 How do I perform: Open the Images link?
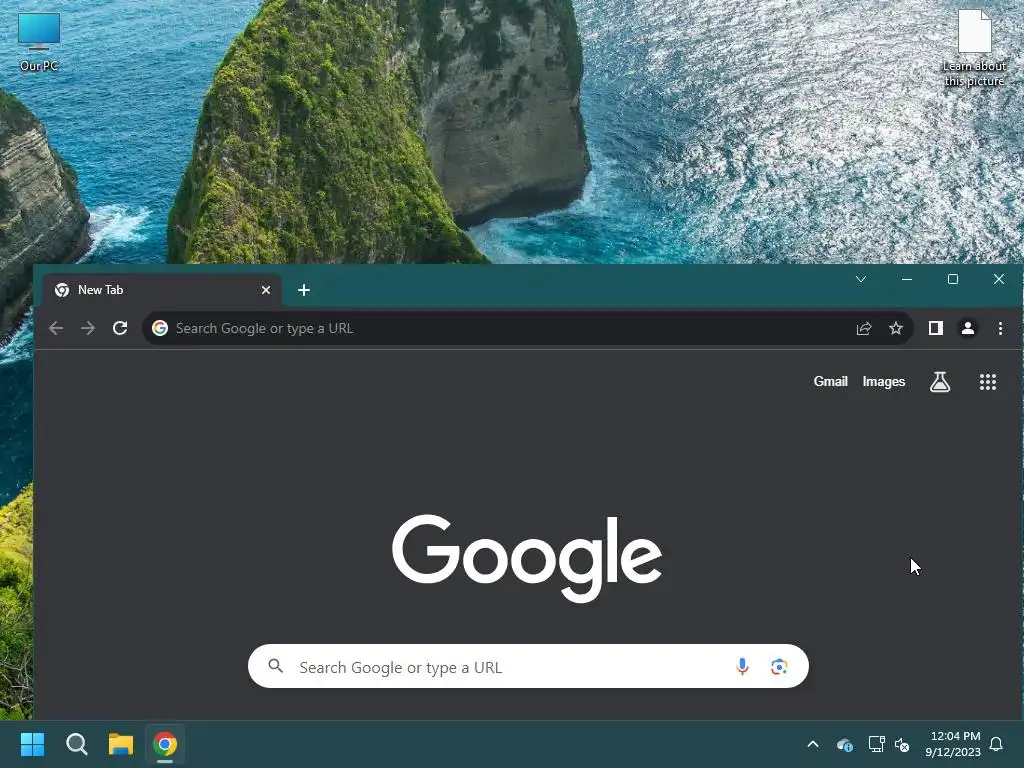884,381
